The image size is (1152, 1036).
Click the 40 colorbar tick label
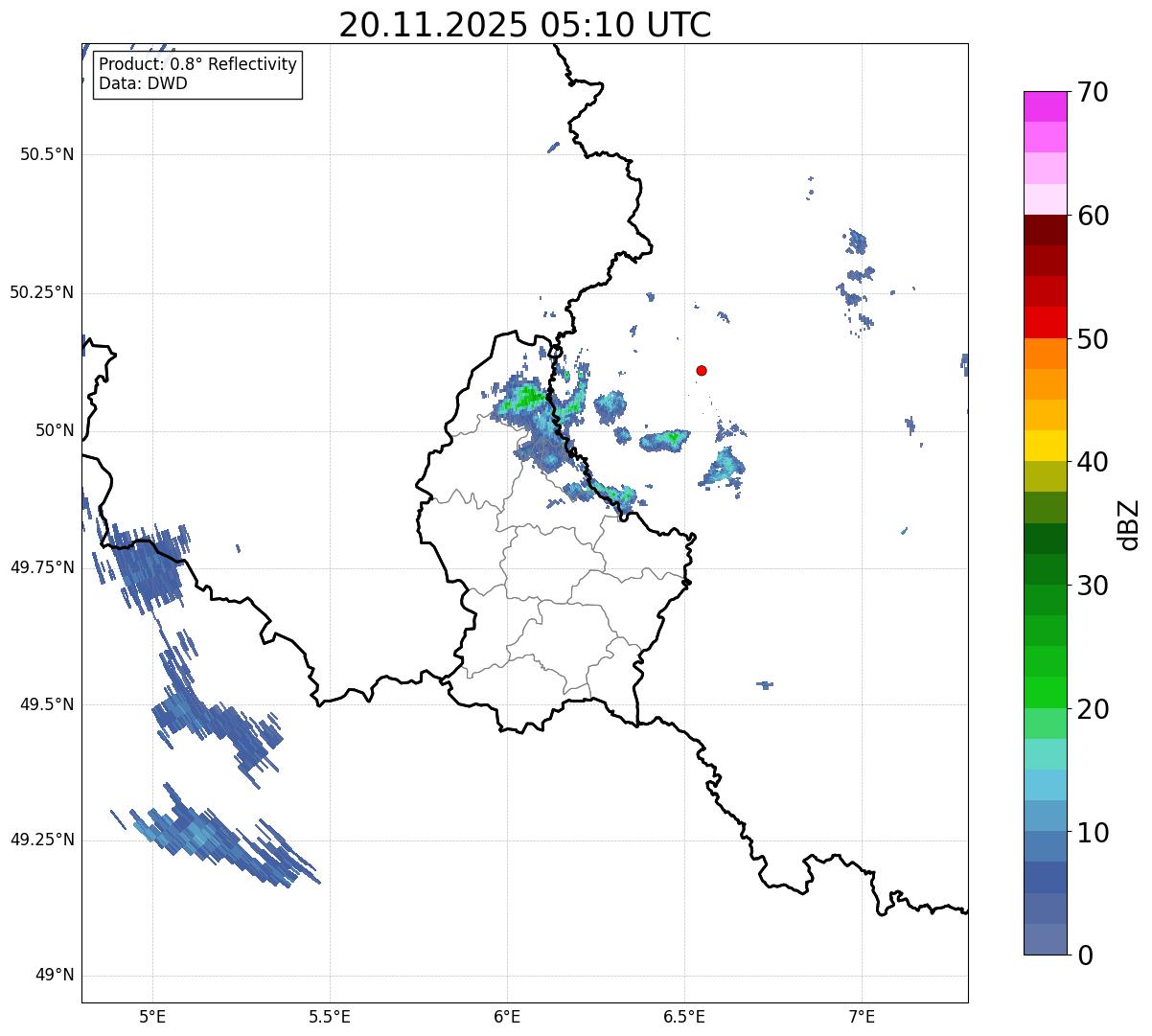point(1093,462)
